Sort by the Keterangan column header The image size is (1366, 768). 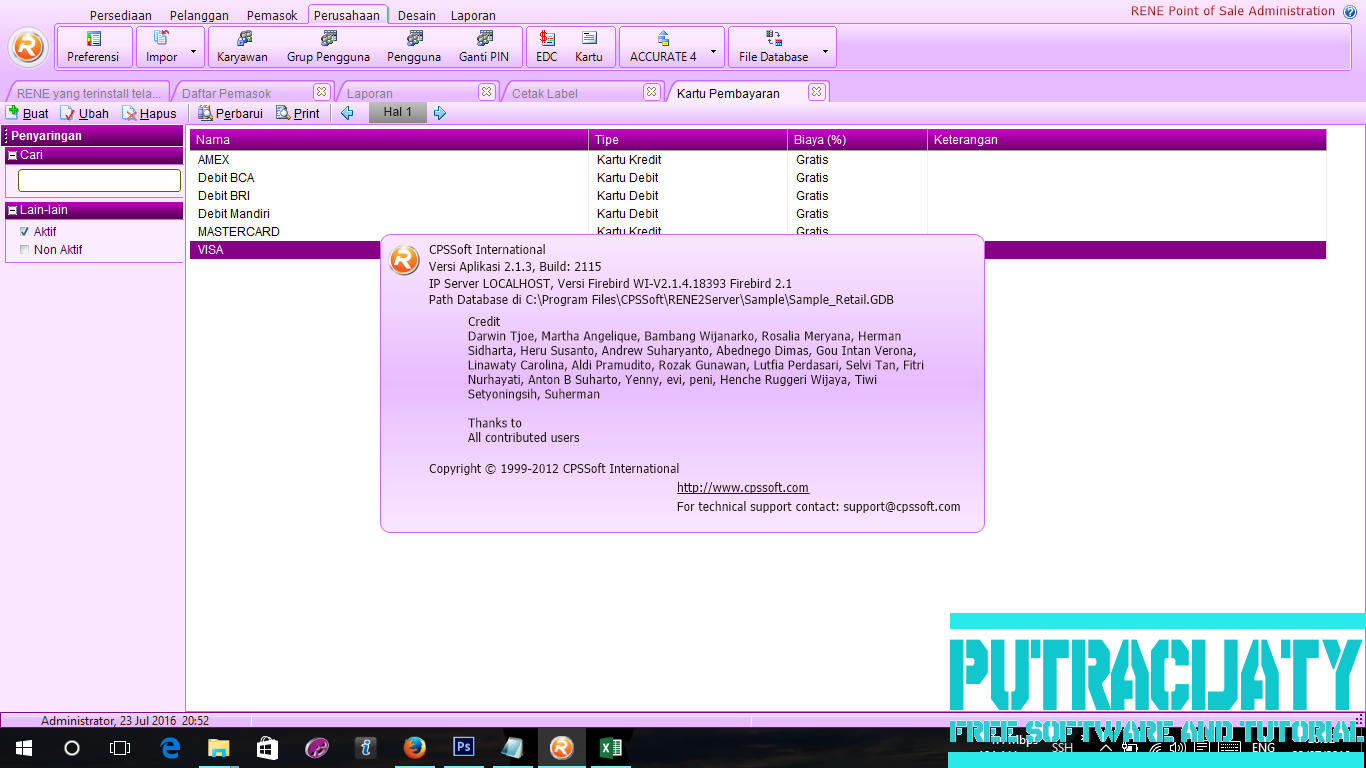(1127, 140)
